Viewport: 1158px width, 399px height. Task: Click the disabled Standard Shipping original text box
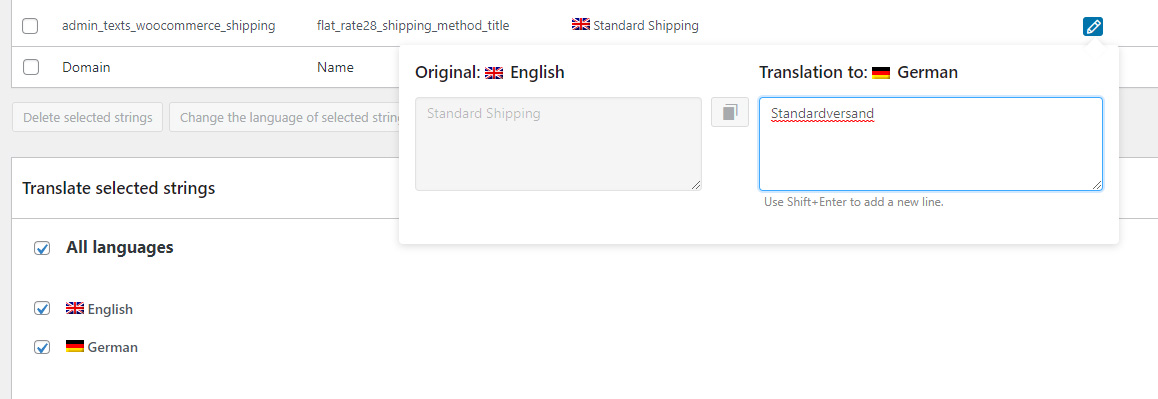tap(558, 144)
